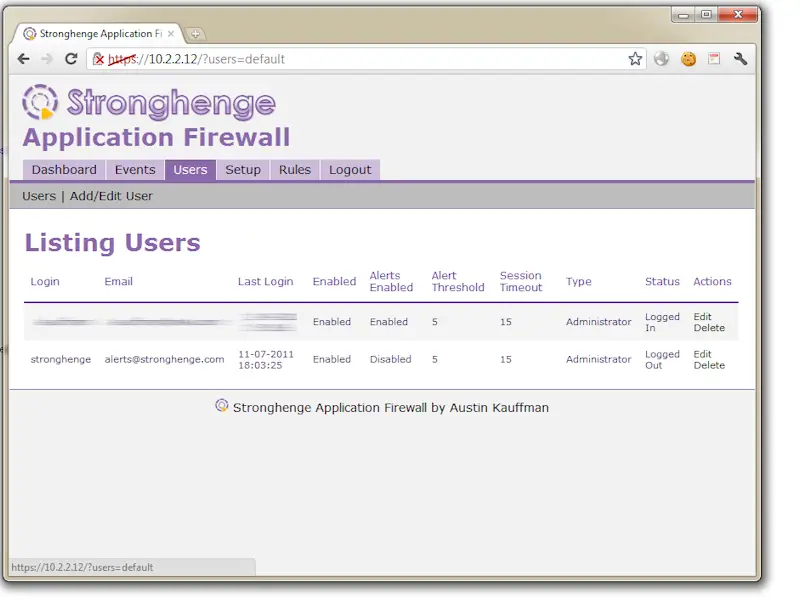The height and width of the screenshot is (600, 800).
Task: Close the browser window
Action: tap(738, 15)
